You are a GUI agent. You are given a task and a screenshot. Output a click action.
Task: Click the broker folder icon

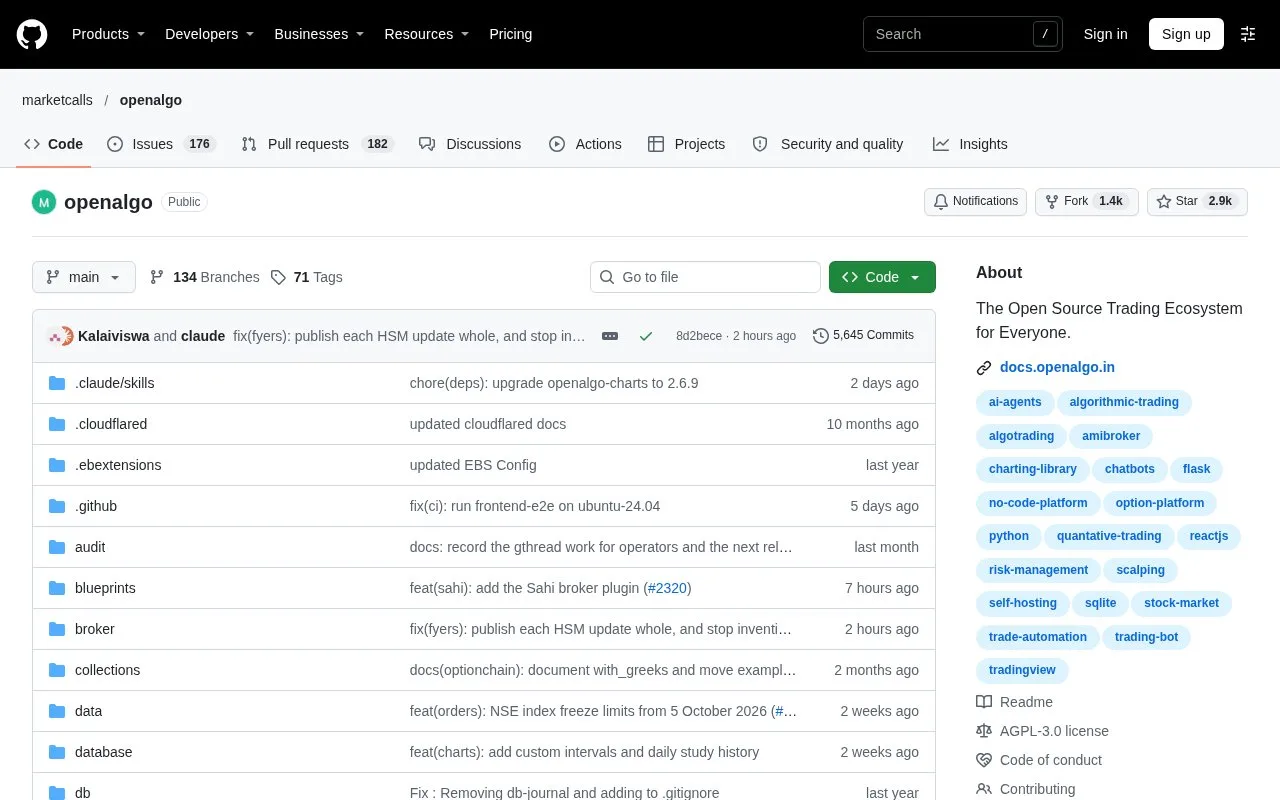click(57, 629)
